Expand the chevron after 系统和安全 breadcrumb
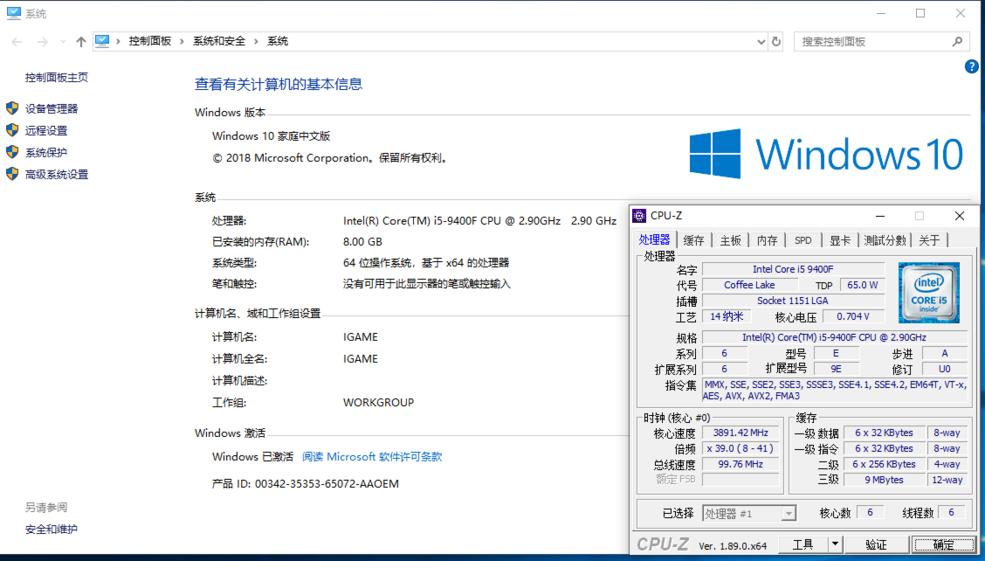This screenshot has height=561, width=985. tap(256, 41)
